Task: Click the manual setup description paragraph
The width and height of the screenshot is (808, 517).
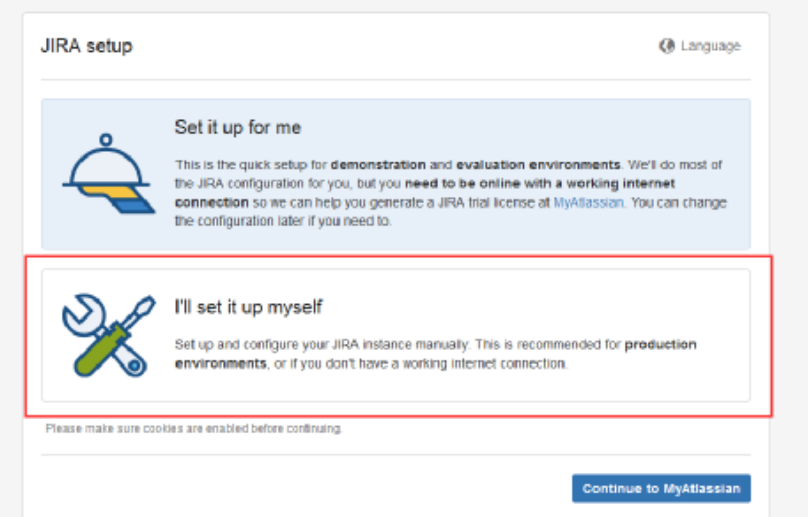Action: pos(435,354)
